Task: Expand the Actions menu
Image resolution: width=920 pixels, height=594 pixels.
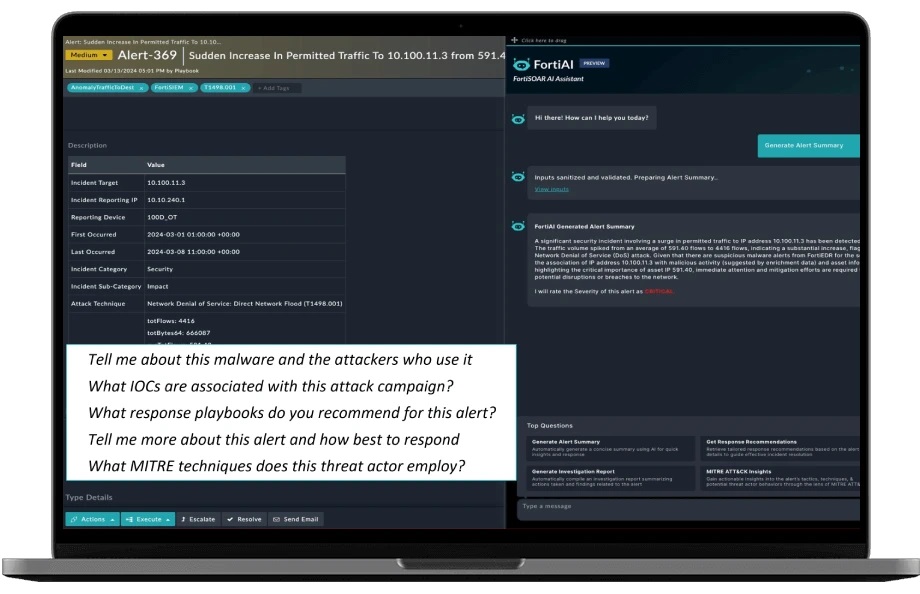Action: [92, 519]
